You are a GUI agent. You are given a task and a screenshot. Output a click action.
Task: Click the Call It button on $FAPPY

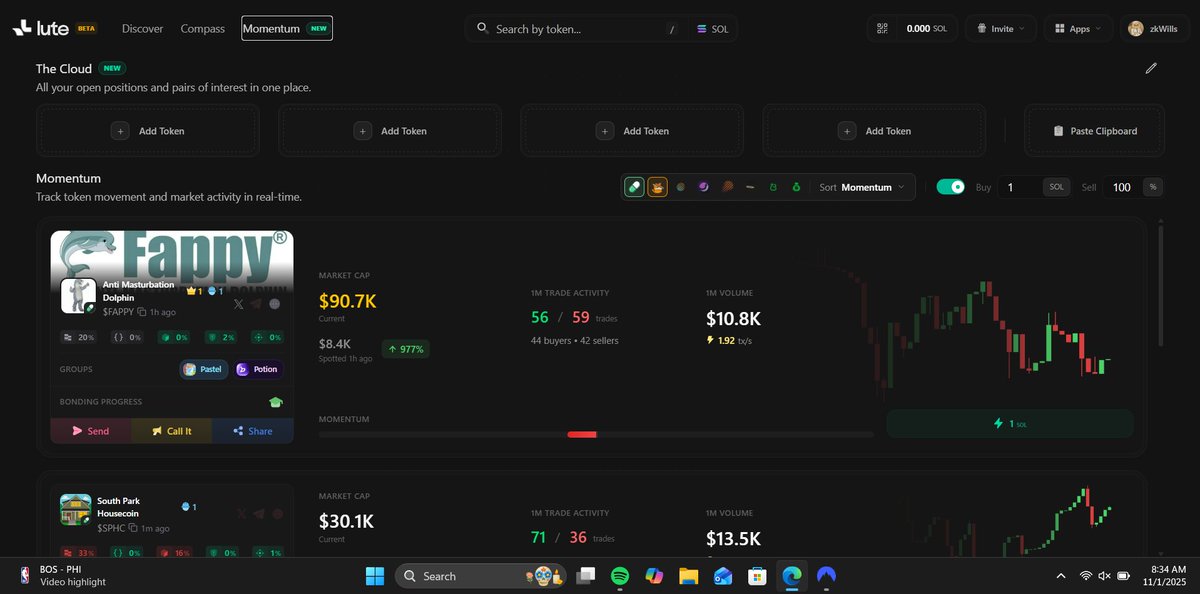point(171,431)
